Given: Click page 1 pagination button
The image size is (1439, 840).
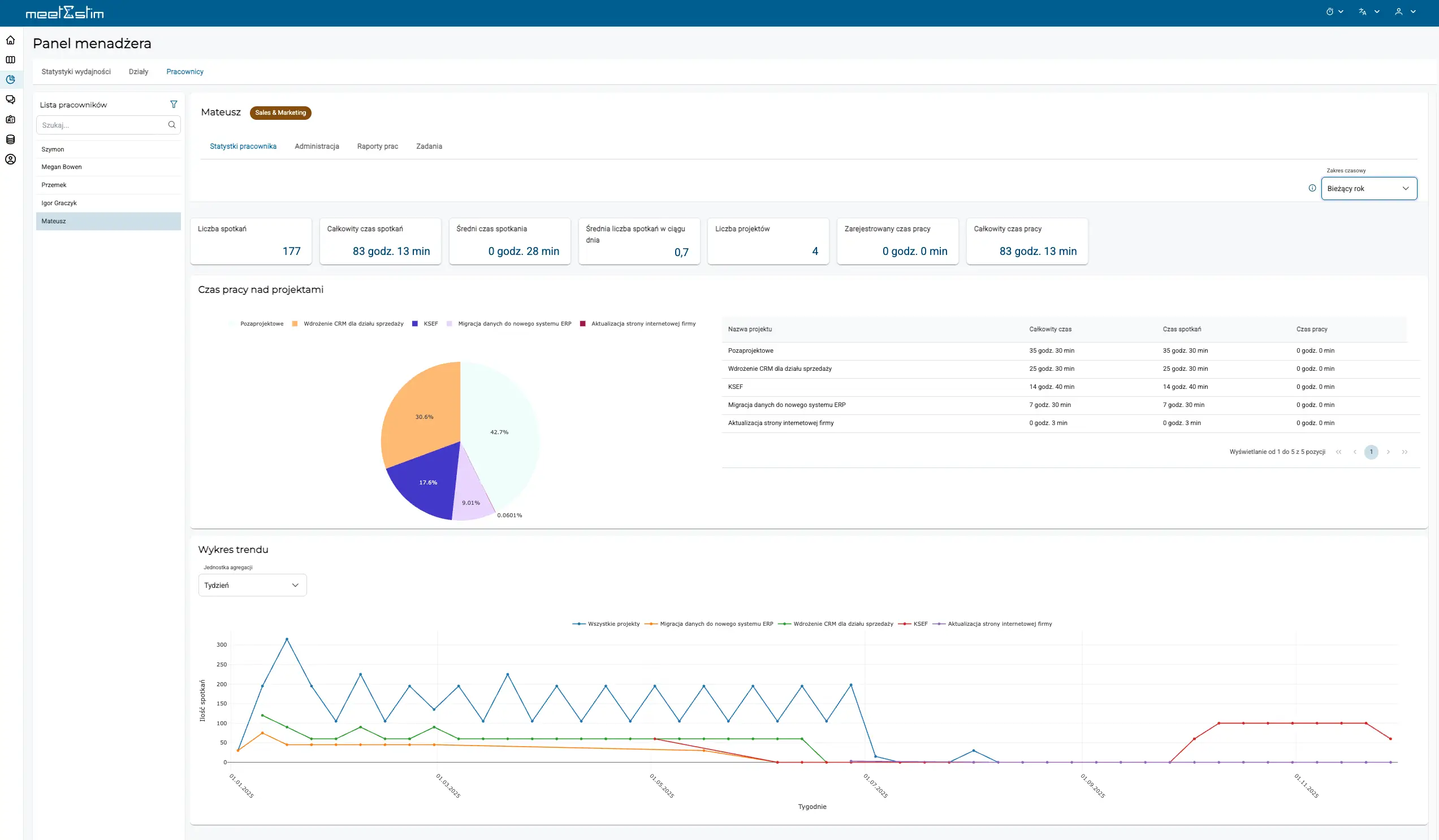Looking at the screenshot, I should click(1371, 452).
